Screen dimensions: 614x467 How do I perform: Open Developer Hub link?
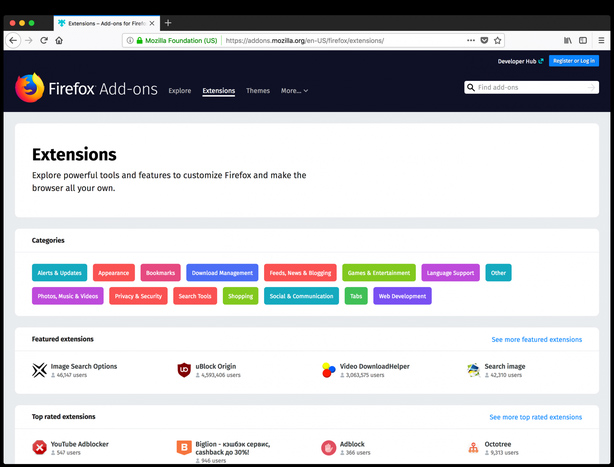click(x=520, y=61)
